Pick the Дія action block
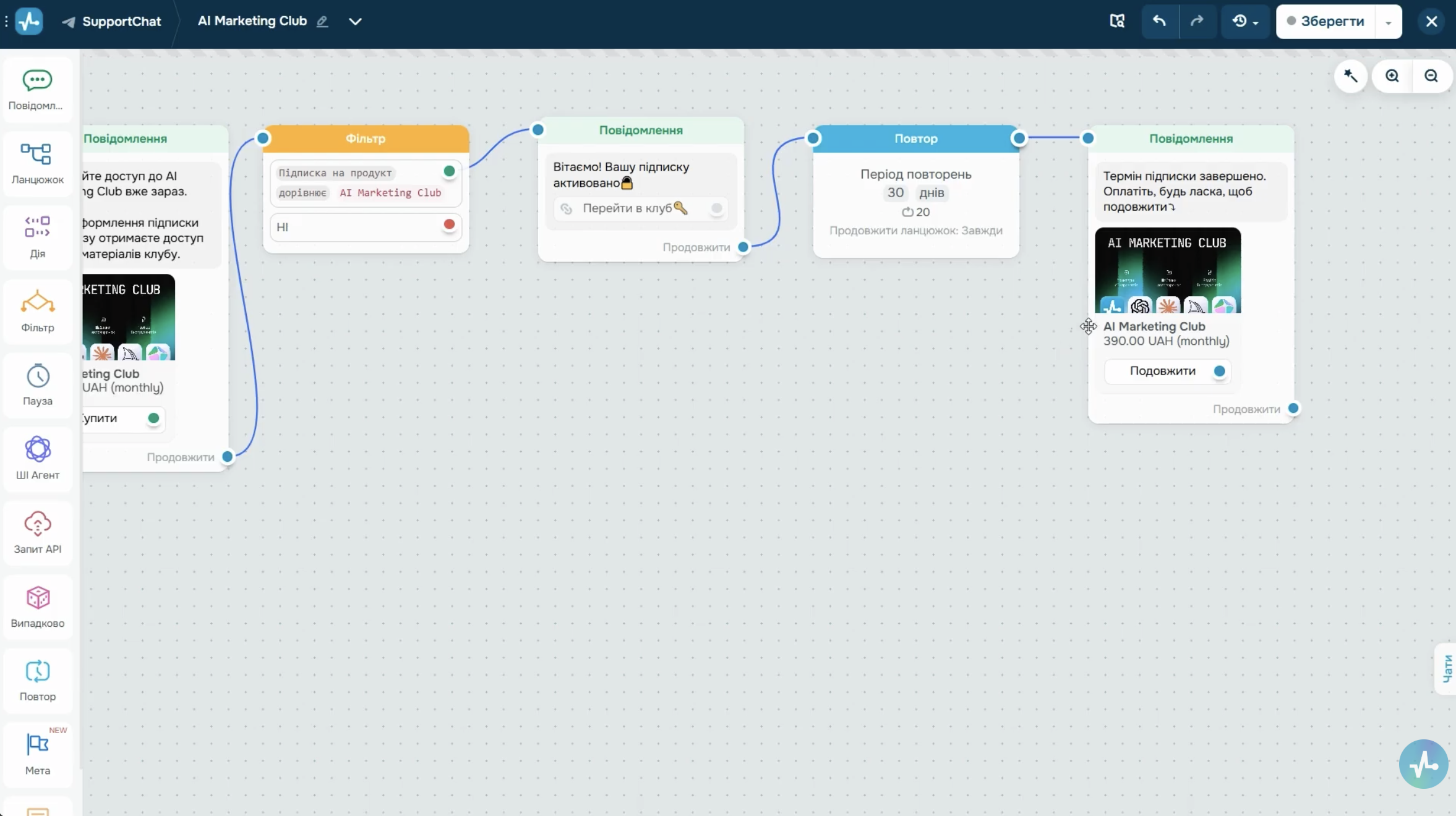The image size is (1456, 816). pos(37,237)
